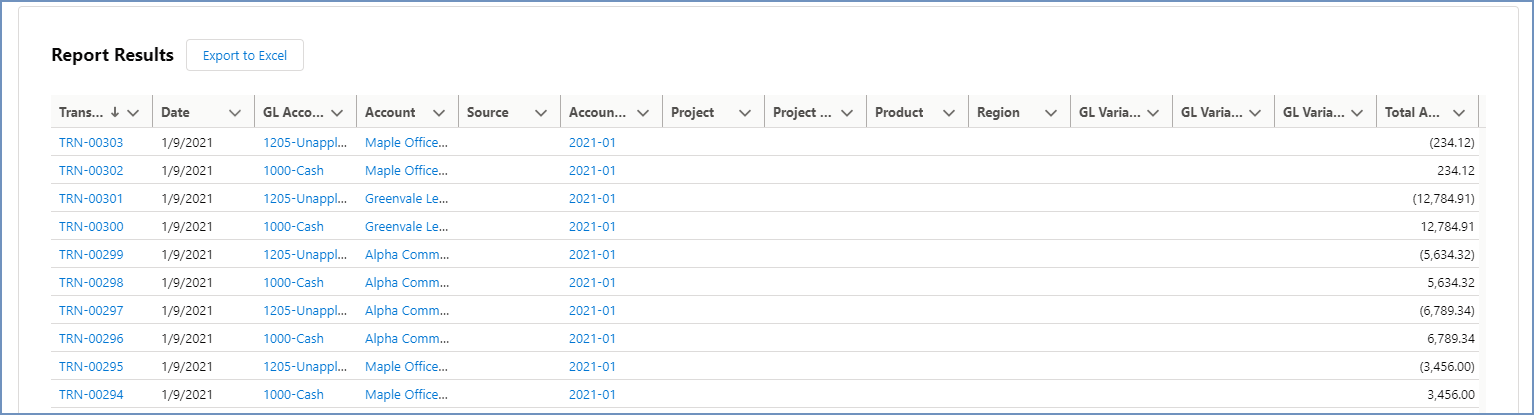Click the Export to Excel button
Screen dimensions: 1534x415
(x=244, y=56)
